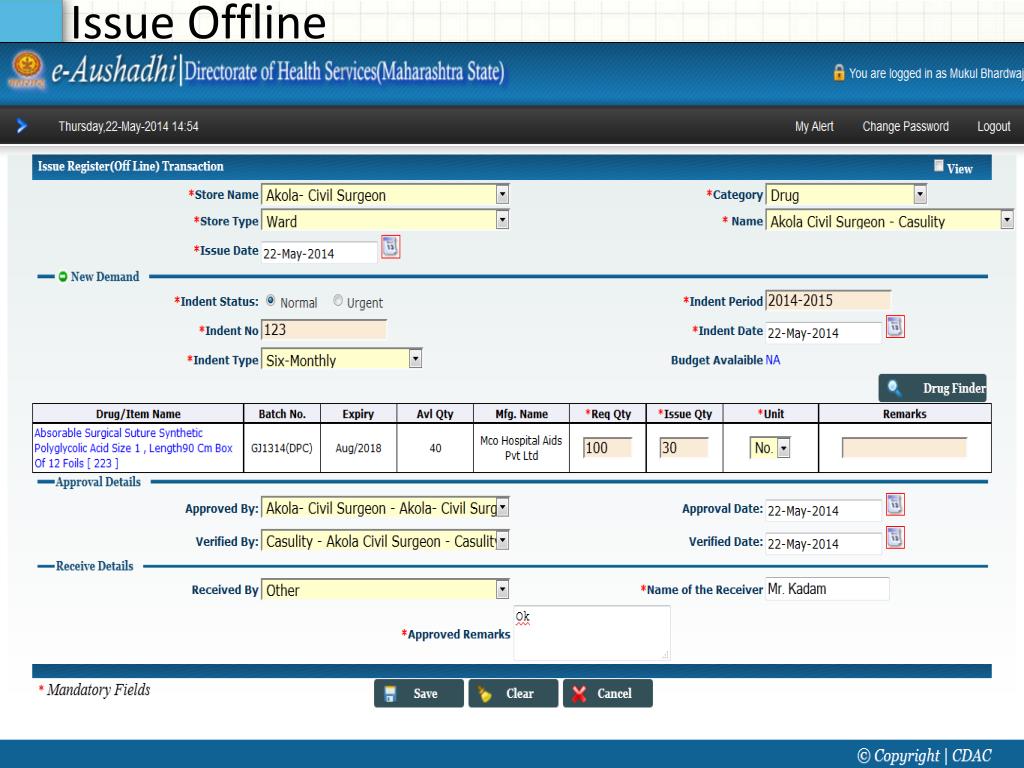Click the Indent No field containing 123
The image size is (1024, 768).
tap(323, 330)
